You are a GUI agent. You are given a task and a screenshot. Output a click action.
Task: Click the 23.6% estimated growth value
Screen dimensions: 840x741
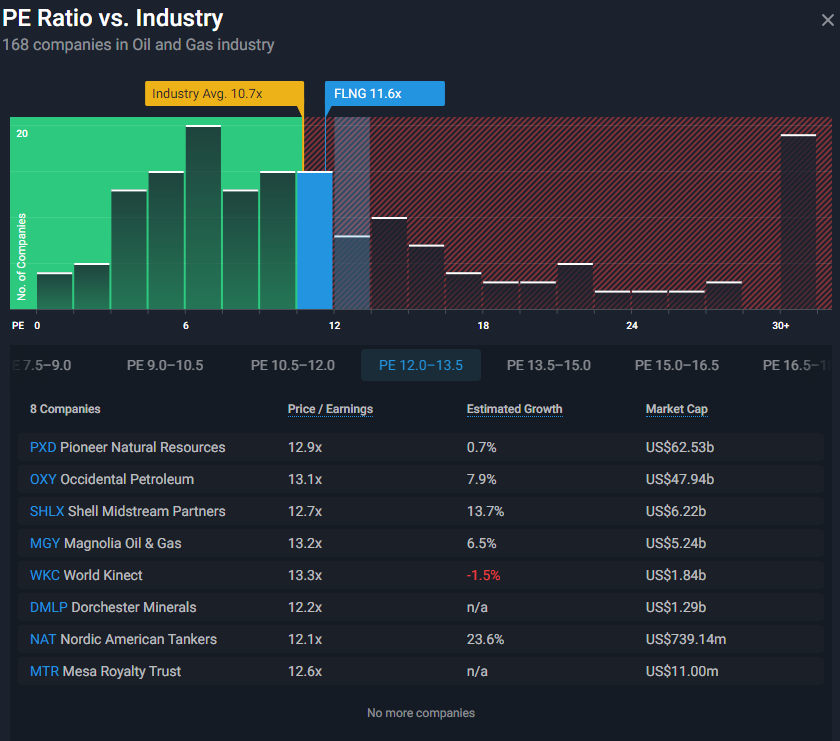pyautogui.click(x=485, y=639)
